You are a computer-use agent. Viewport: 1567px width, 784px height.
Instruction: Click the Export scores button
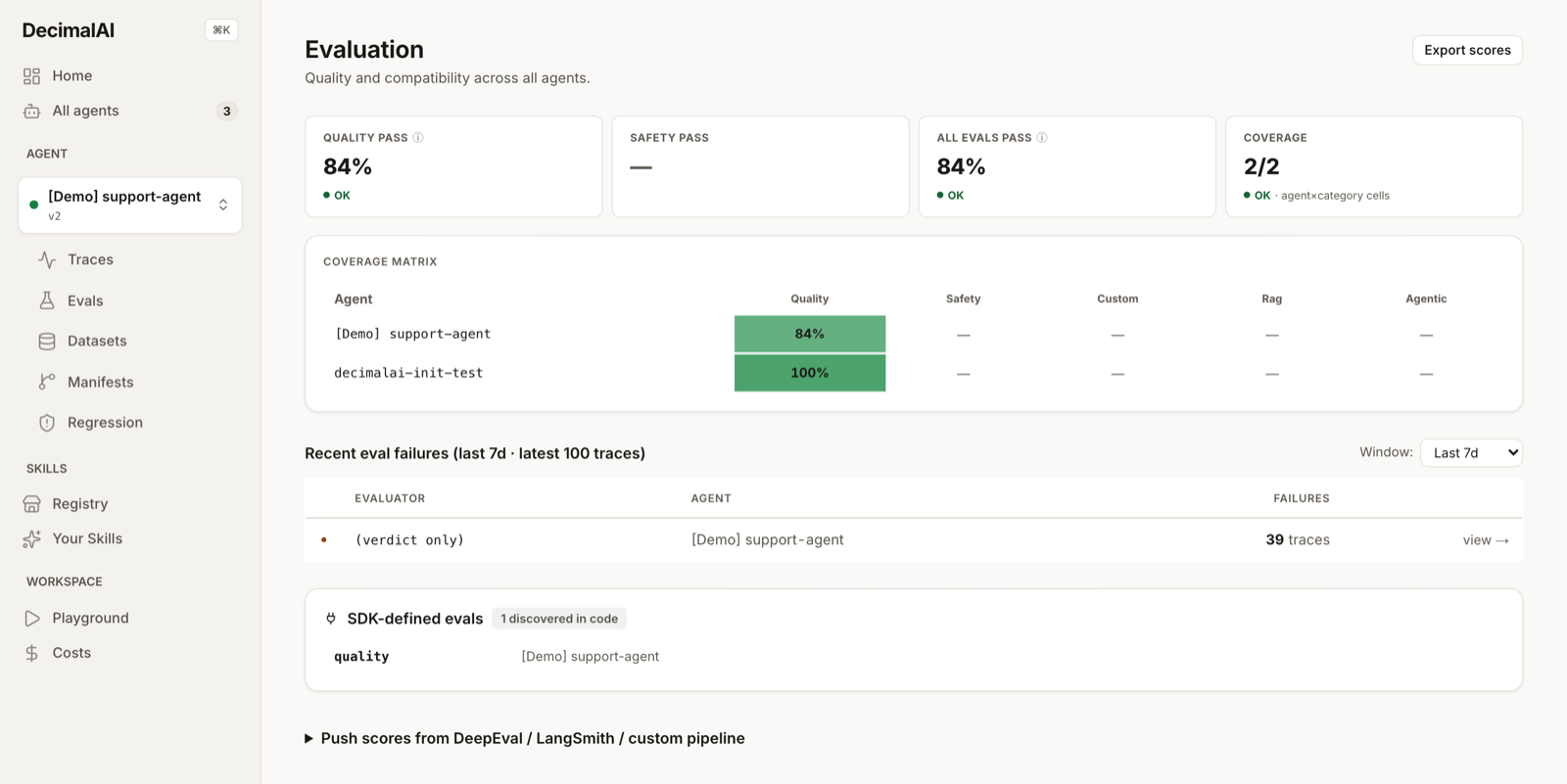click(1467, 50)
